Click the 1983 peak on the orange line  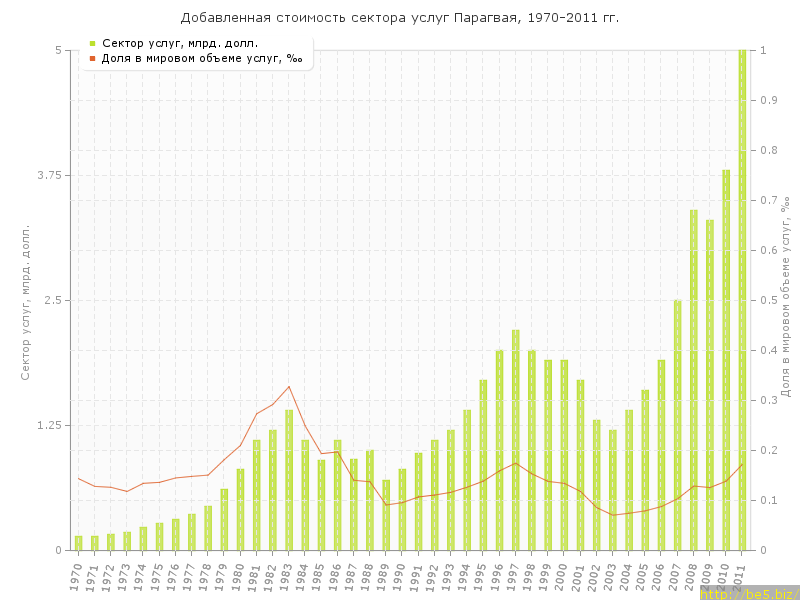[289, 387]
